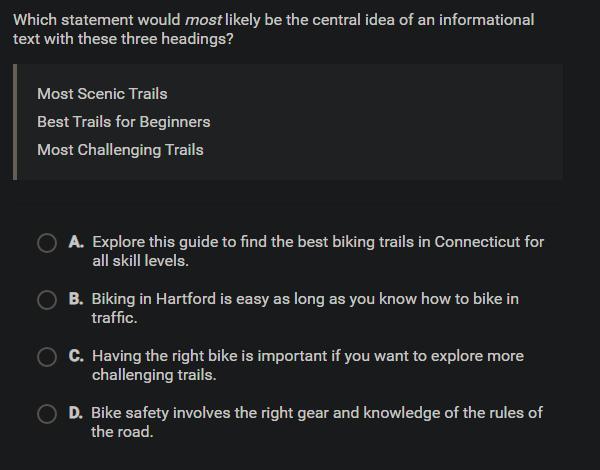
Task: Click the words 'all skill levels' in option A
Action: (x=140, y=261)
